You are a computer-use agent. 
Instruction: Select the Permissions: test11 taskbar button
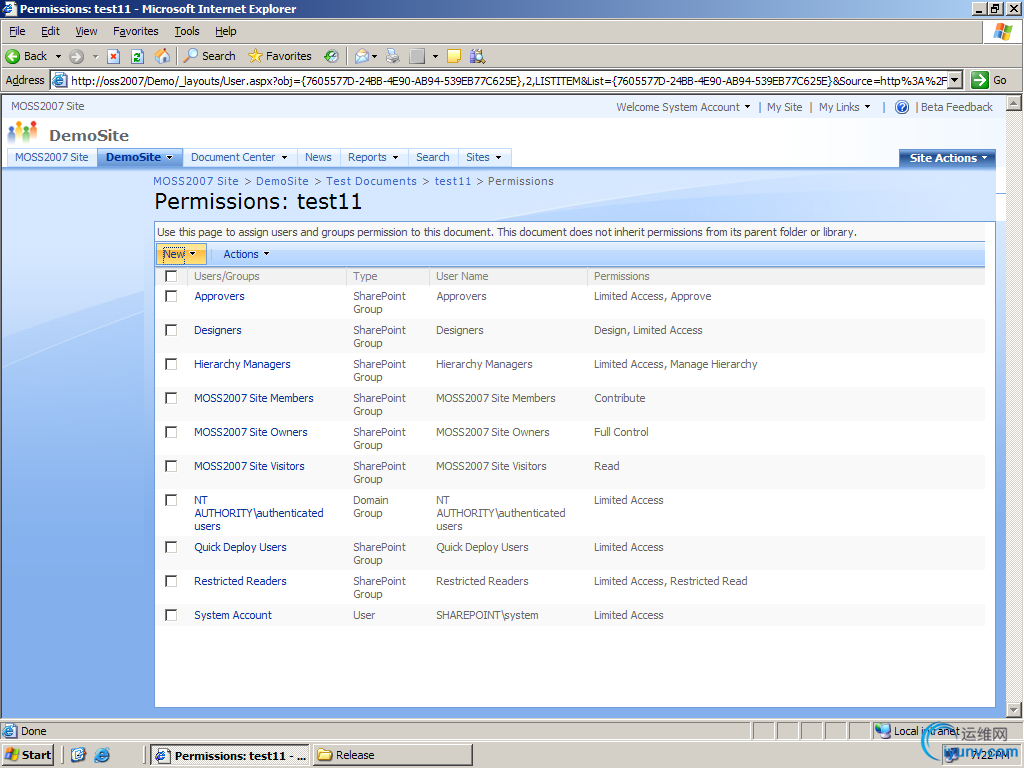231,755
